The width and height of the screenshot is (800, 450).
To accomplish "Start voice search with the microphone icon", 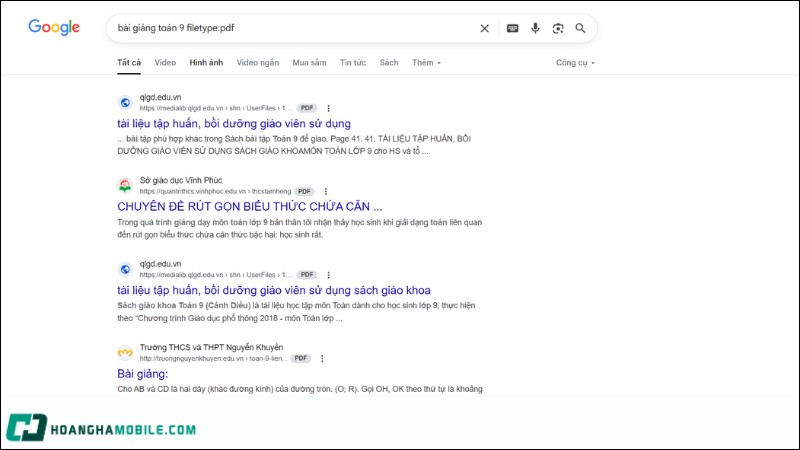I will point(535,29).
